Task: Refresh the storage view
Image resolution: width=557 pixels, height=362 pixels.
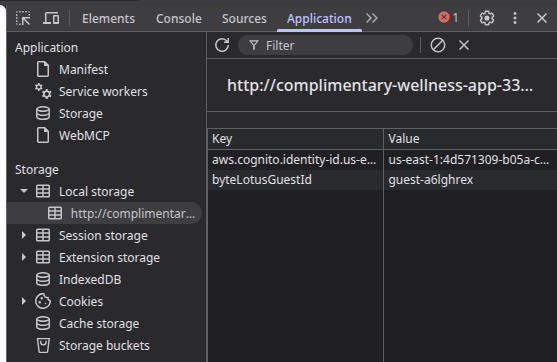Action: coord(222,45)
